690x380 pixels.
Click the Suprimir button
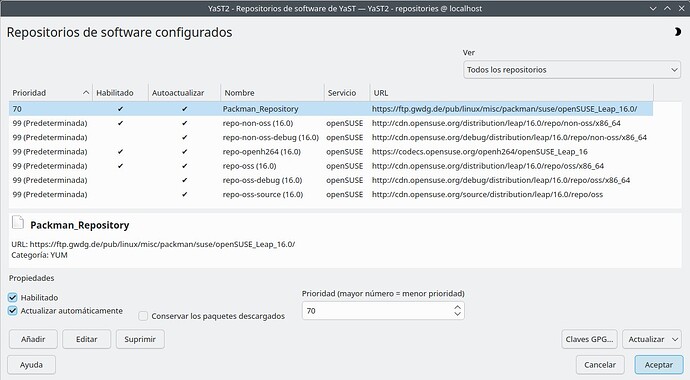[x=140, y=339]
